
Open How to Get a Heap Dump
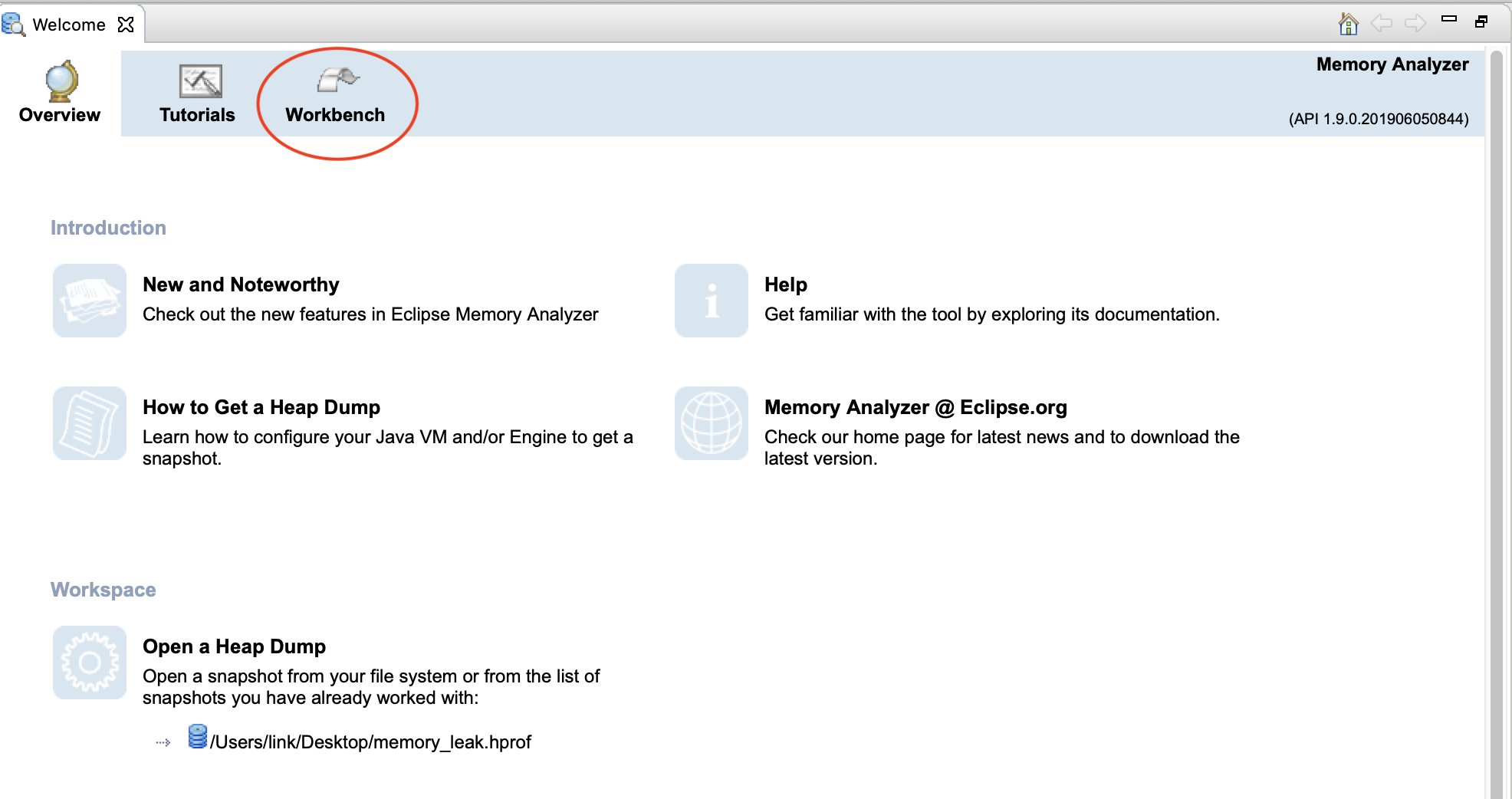261,407
